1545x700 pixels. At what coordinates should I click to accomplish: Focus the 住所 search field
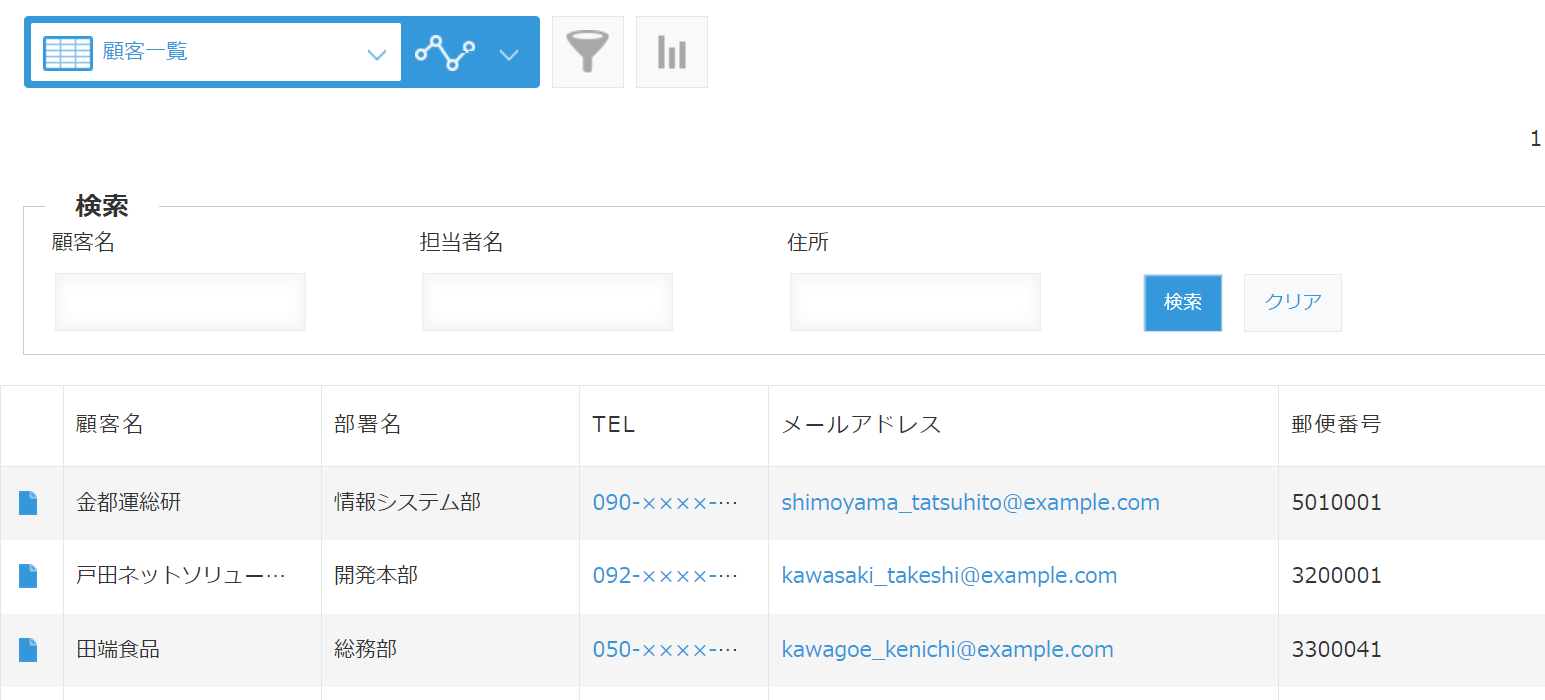915,302
